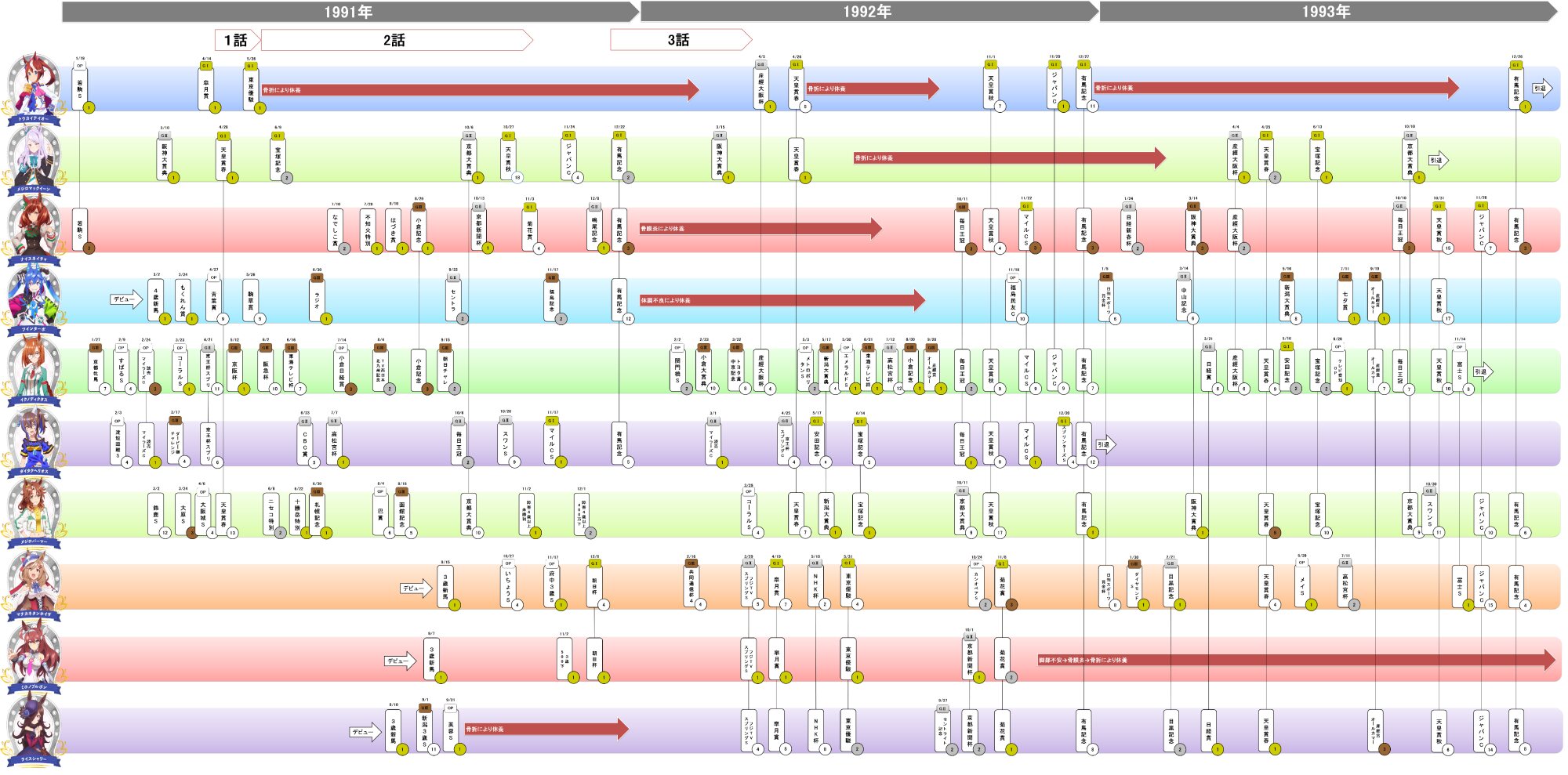The image size is (1568, 775).
Task: Click the 体調不良により休養 red bar
Action: (x=782, y=300)
